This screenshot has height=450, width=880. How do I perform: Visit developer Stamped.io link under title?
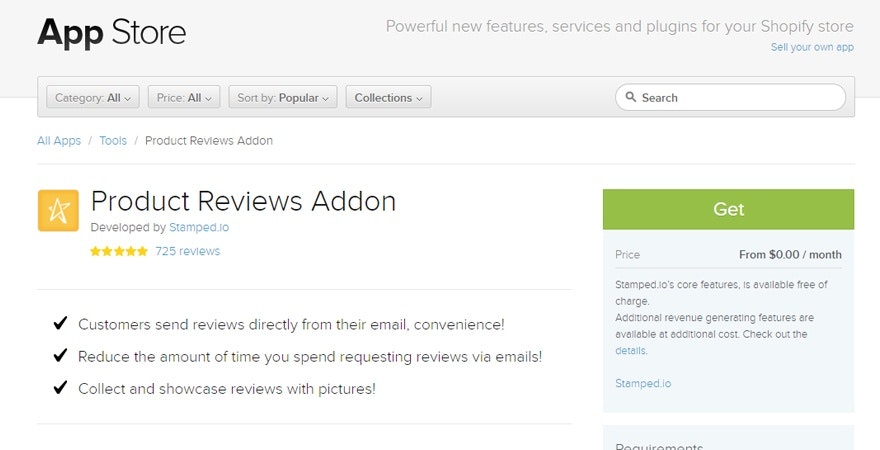[x=198, y=228]
